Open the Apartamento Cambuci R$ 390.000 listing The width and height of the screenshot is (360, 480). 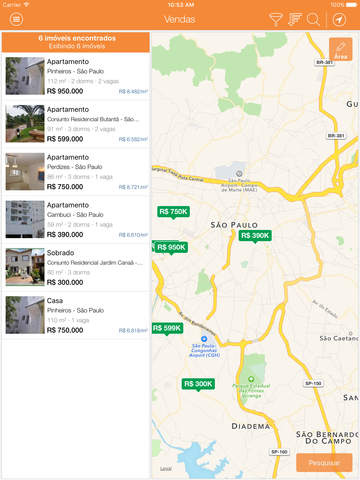coord(76,219)
